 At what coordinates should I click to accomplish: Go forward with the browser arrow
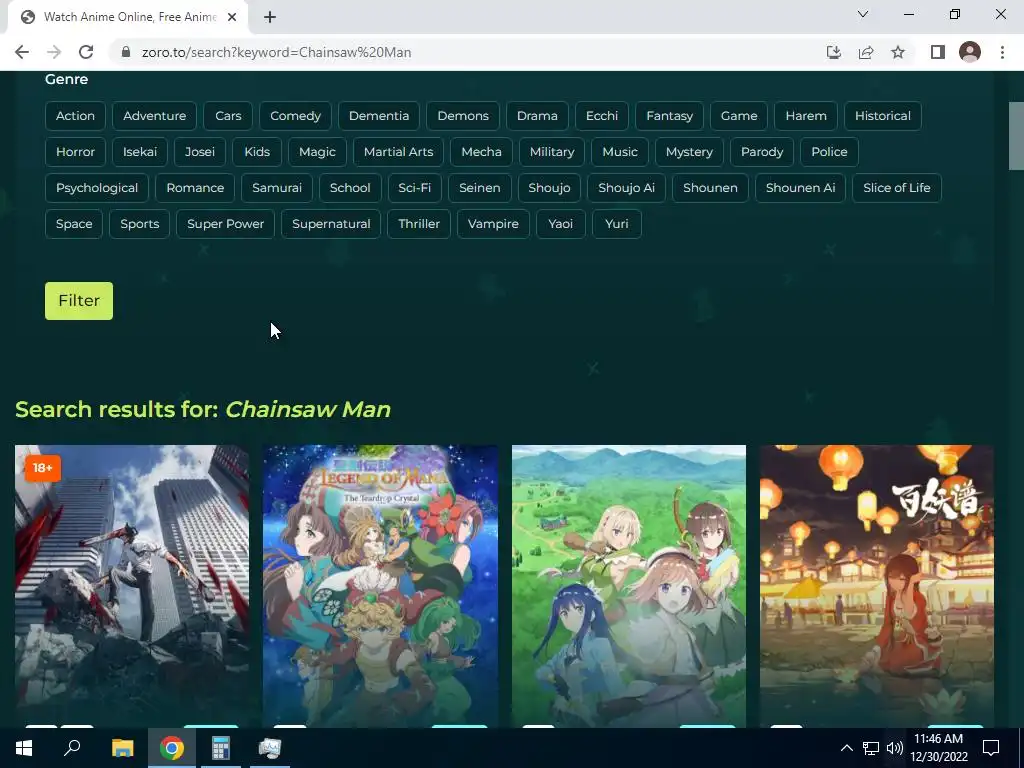(54, 52)
